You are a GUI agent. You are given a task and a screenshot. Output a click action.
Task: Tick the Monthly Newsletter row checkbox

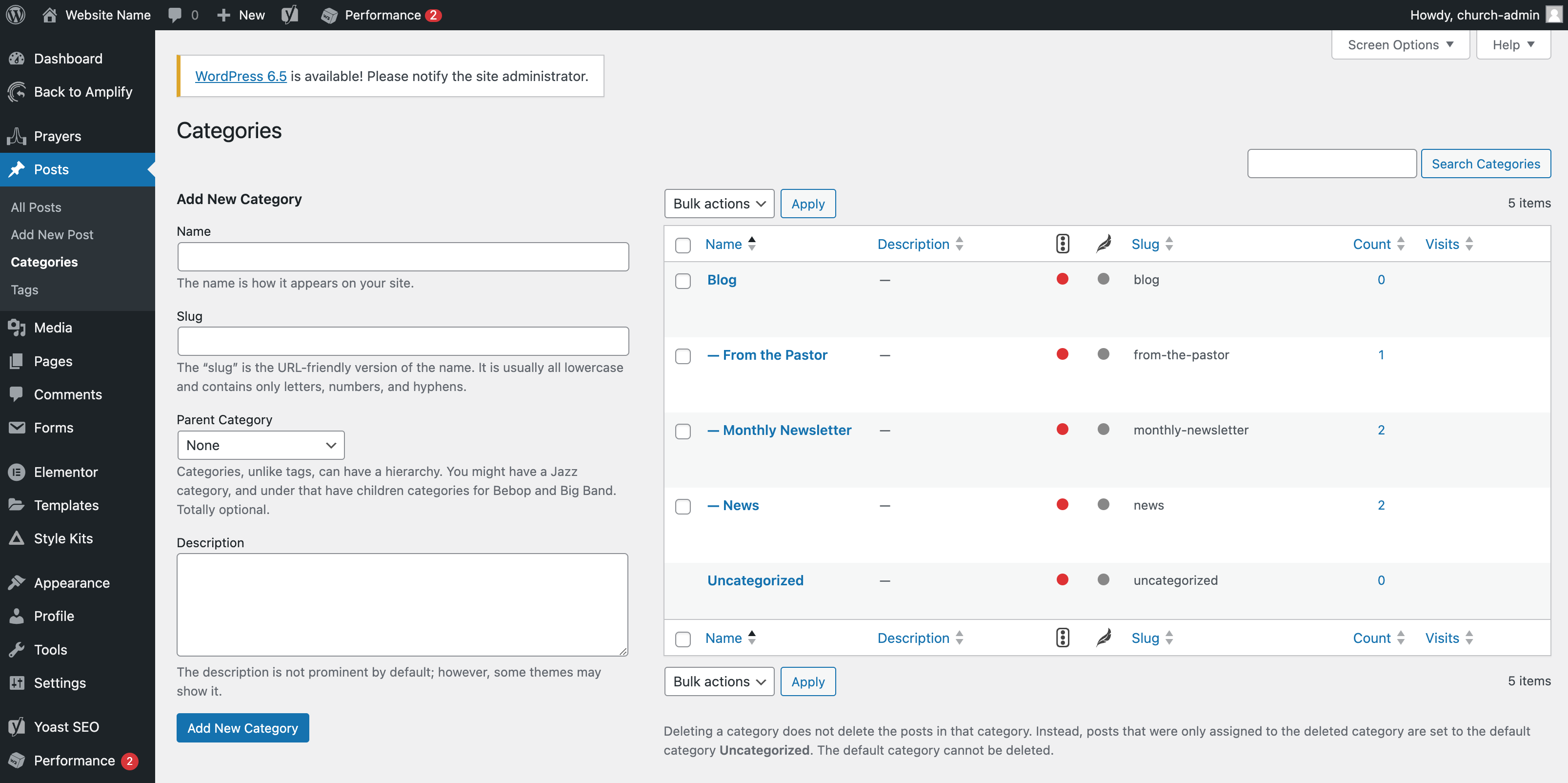[683, 431]
